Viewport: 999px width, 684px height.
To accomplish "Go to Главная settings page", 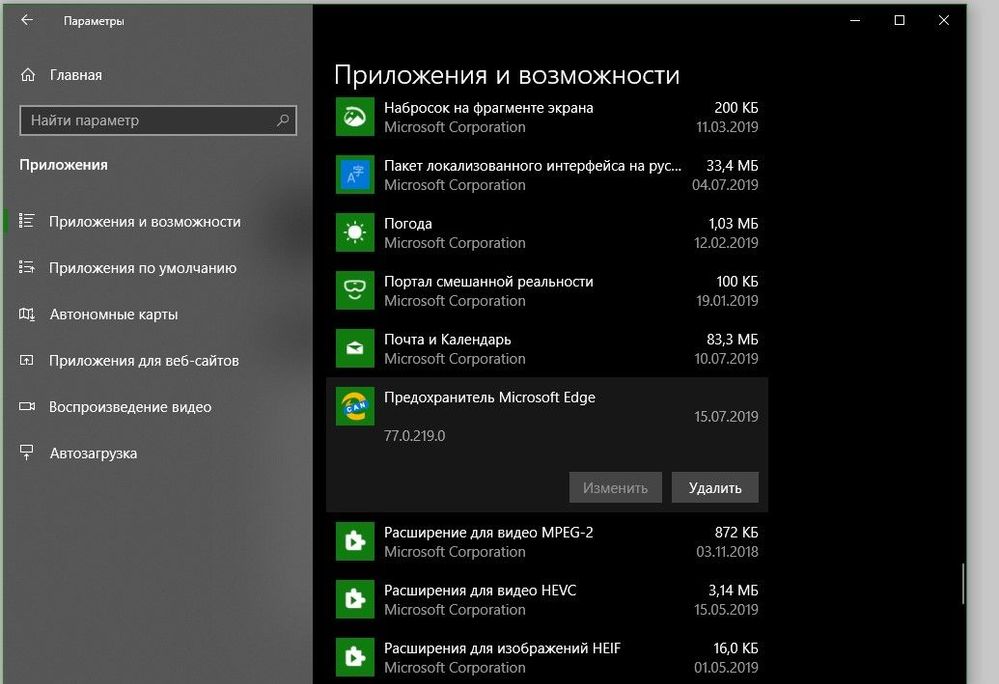I will click(x=157, y=75).
